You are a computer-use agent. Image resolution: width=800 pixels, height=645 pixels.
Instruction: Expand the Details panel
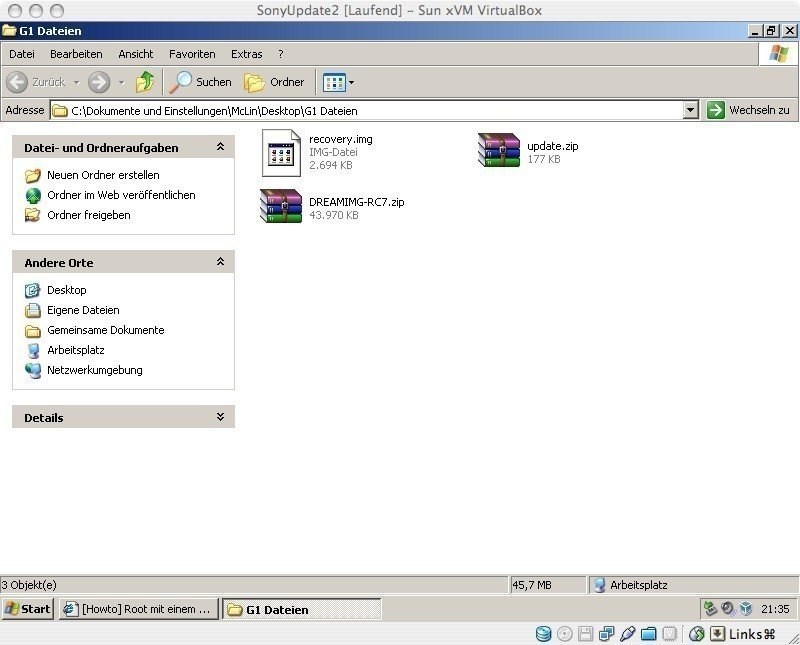(220, 417)
